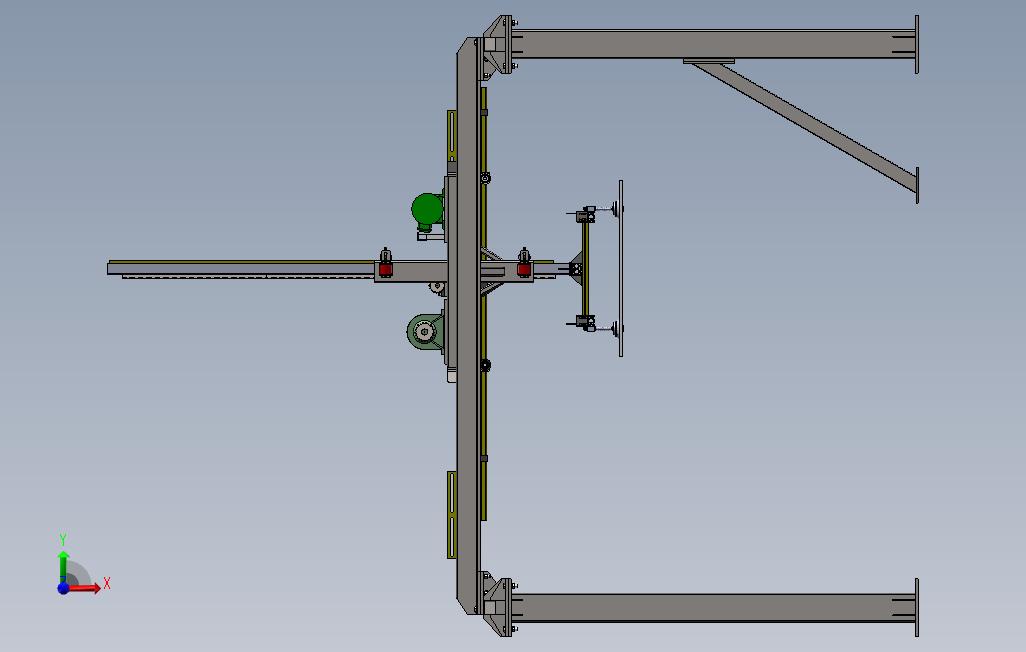This screenshot has height=652, width=1026.
Task: Select the lower roller on the column
Action: 485,365
